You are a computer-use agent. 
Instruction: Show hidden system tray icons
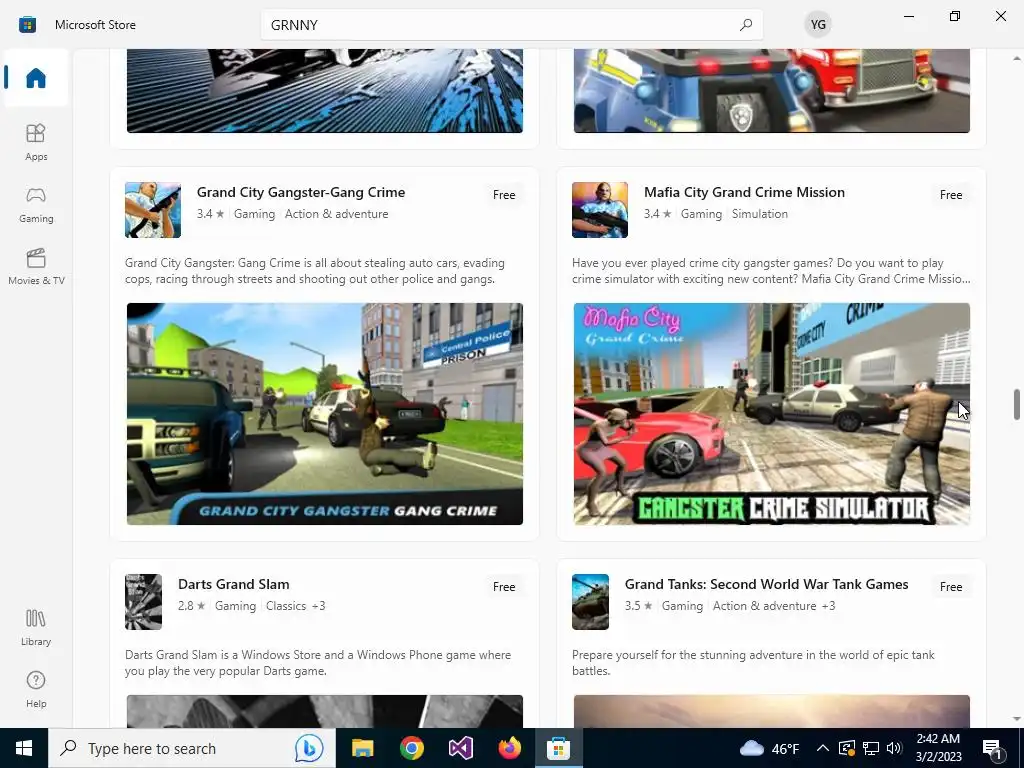pos(823,748)
